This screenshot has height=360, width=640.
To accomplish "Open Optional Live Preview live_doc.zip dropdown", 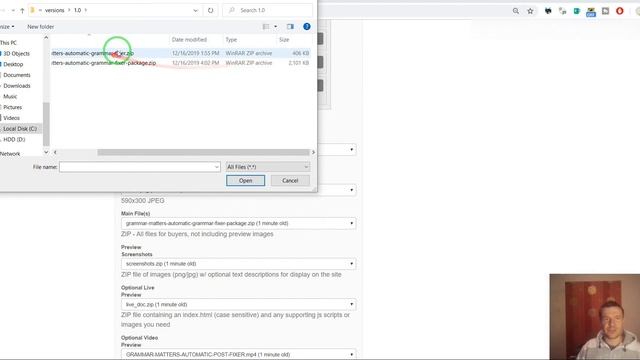I will (238, 304).
